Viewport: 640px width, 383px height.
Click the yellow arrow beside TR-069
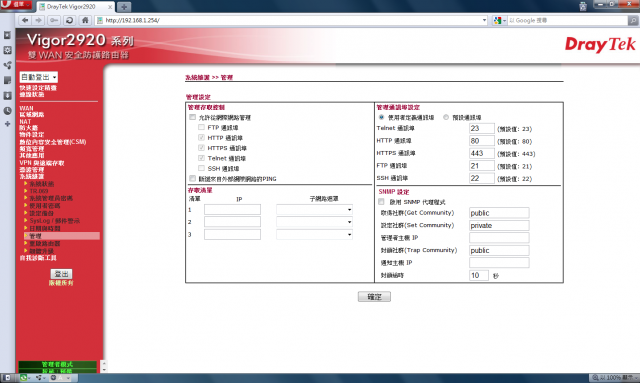(26, 191)
